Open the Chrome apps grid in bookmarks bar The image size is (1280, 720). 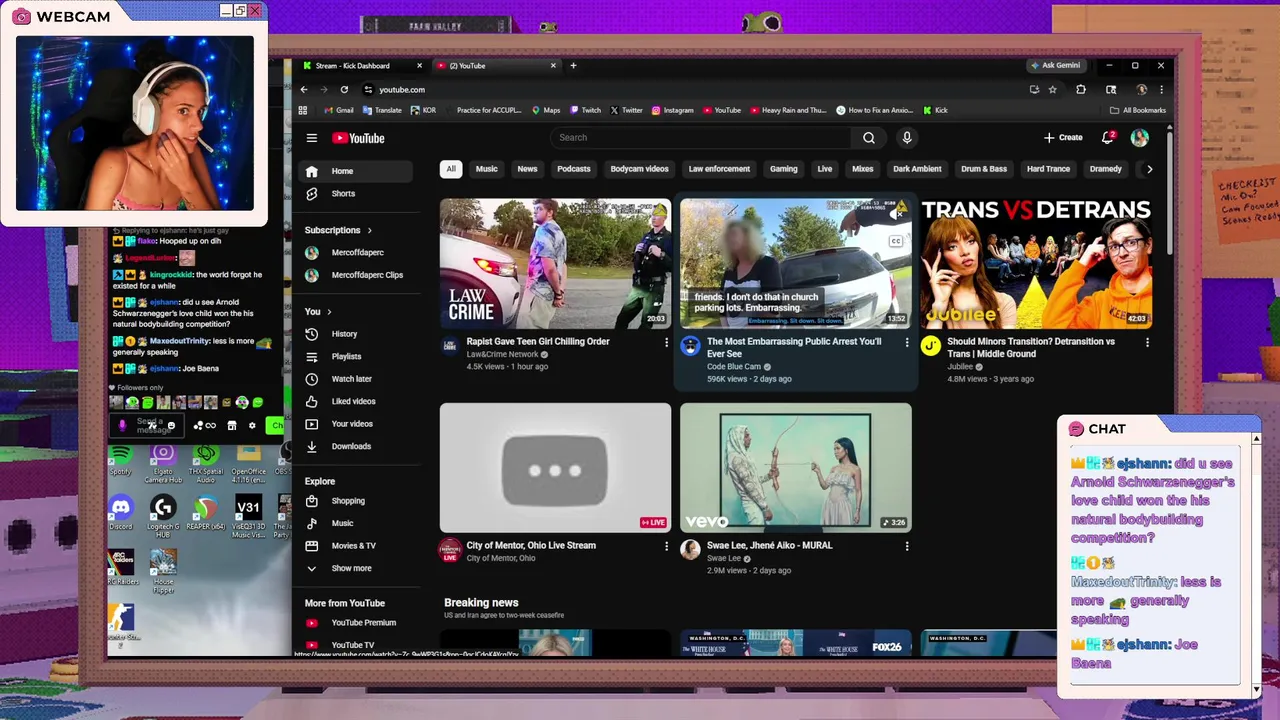(x=303, y=110)
